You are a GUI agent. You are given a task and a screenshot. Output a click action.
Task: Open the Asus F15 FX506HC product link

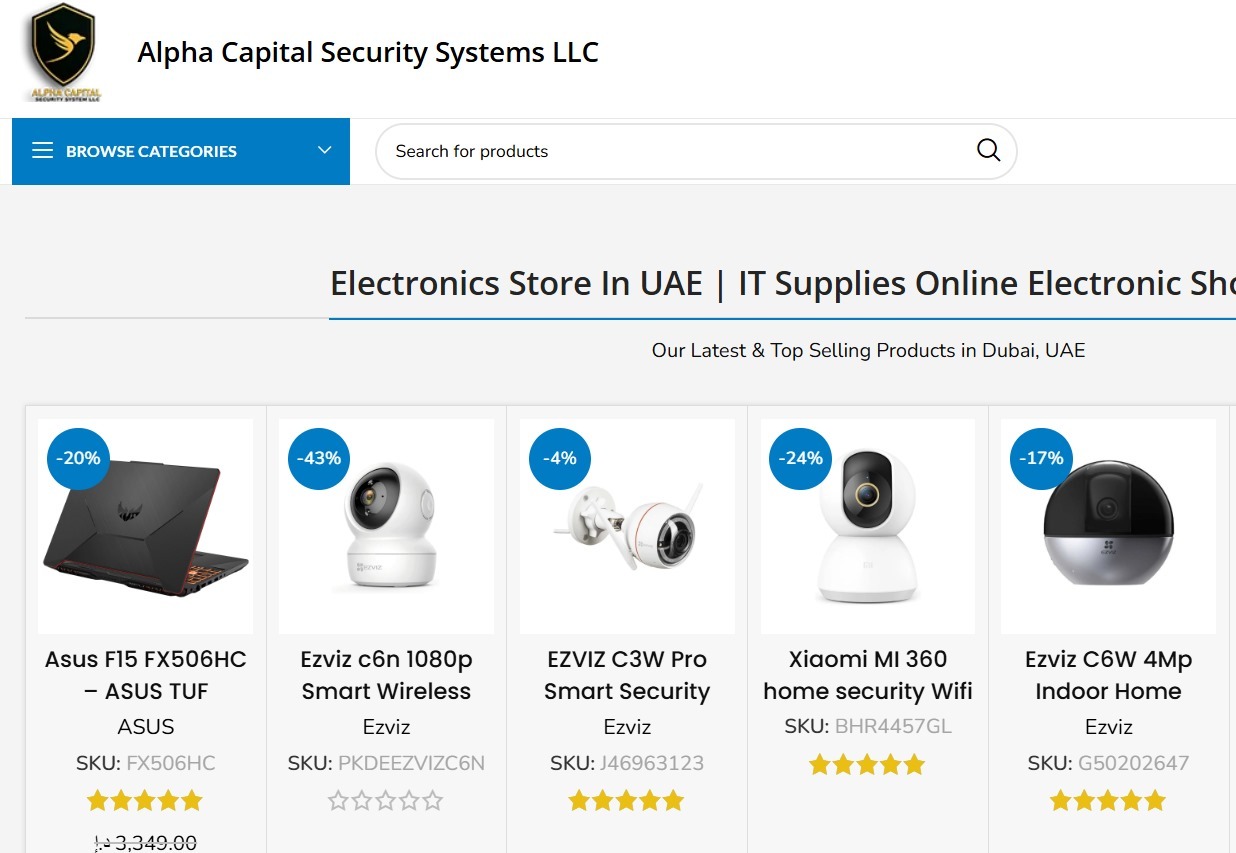click(146, 675)
